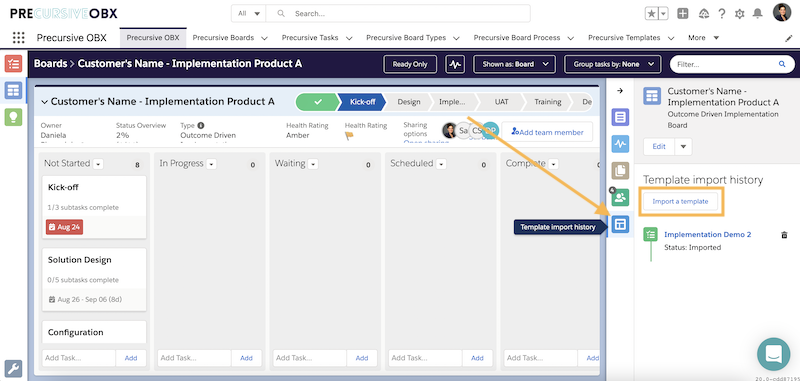Click the Type info icon
The width and height of the screenshot is (800, 381).
(201, 125)
